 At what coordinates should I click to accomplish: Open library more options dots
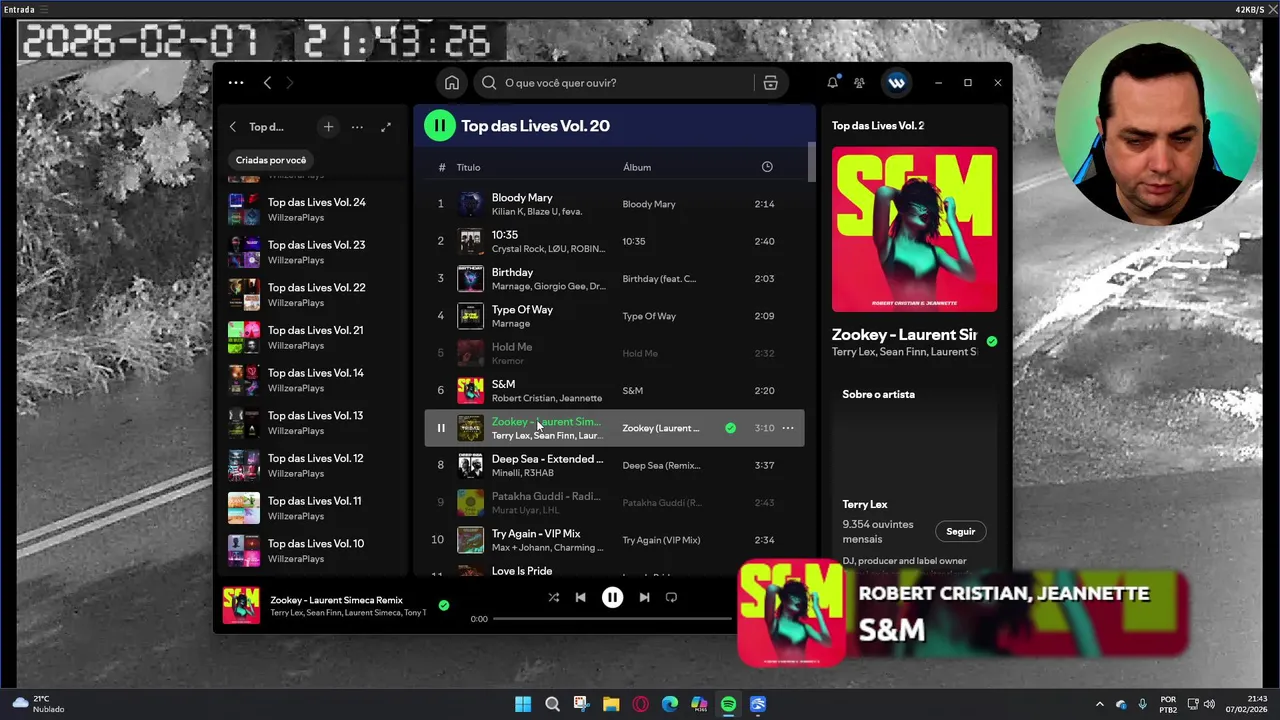357,127
